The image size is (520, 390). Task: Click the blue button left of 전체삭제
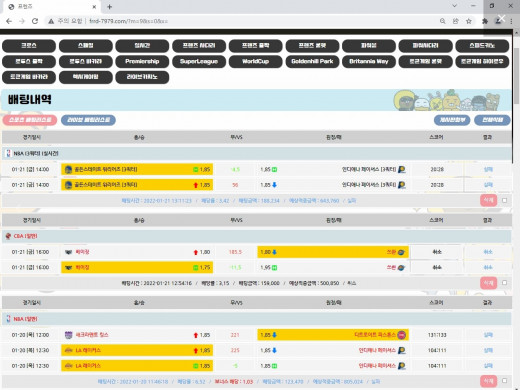tap(452, 120)
